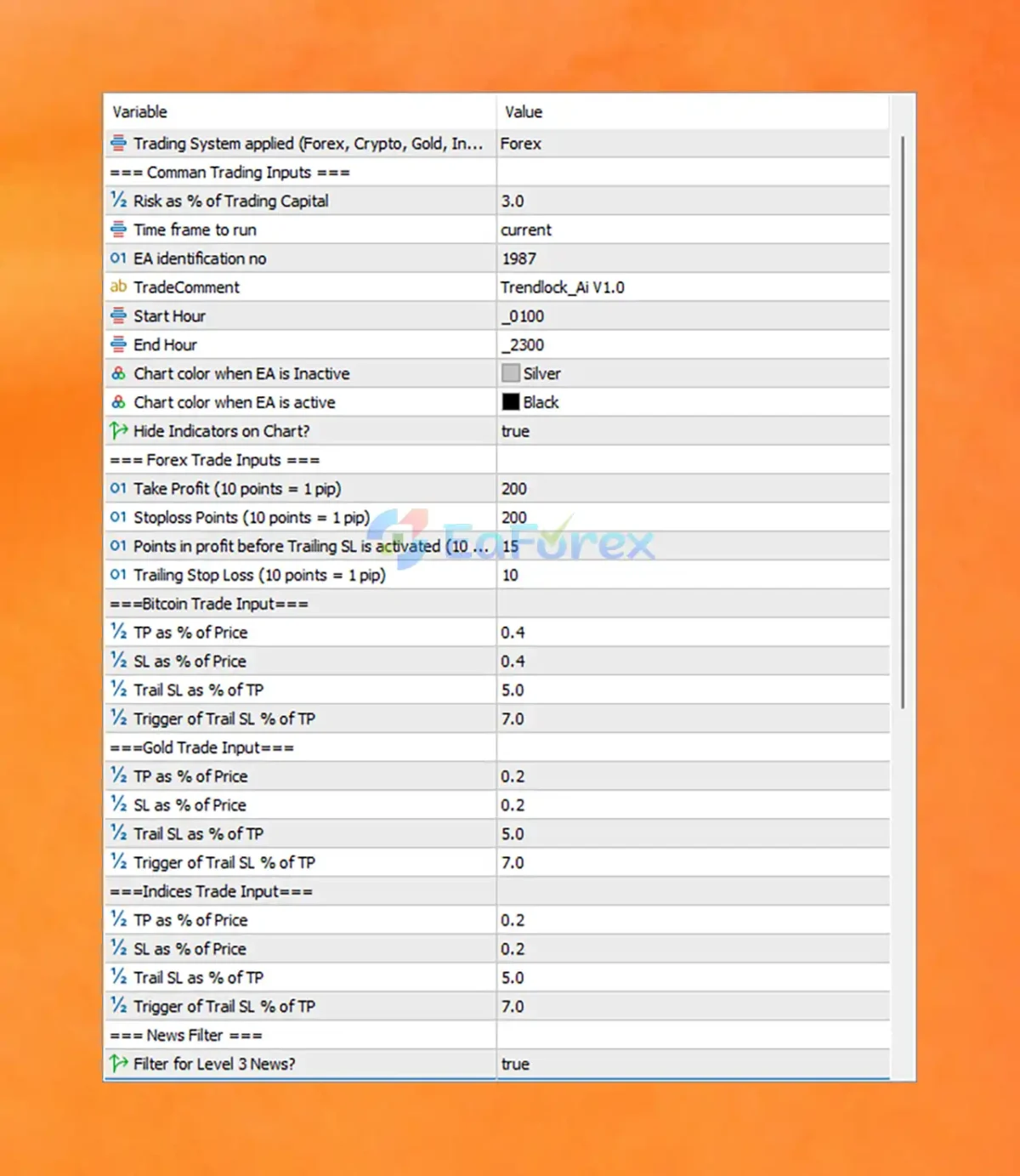Click the integer icon beside Trailing Stop Loss

click(118, 575)
